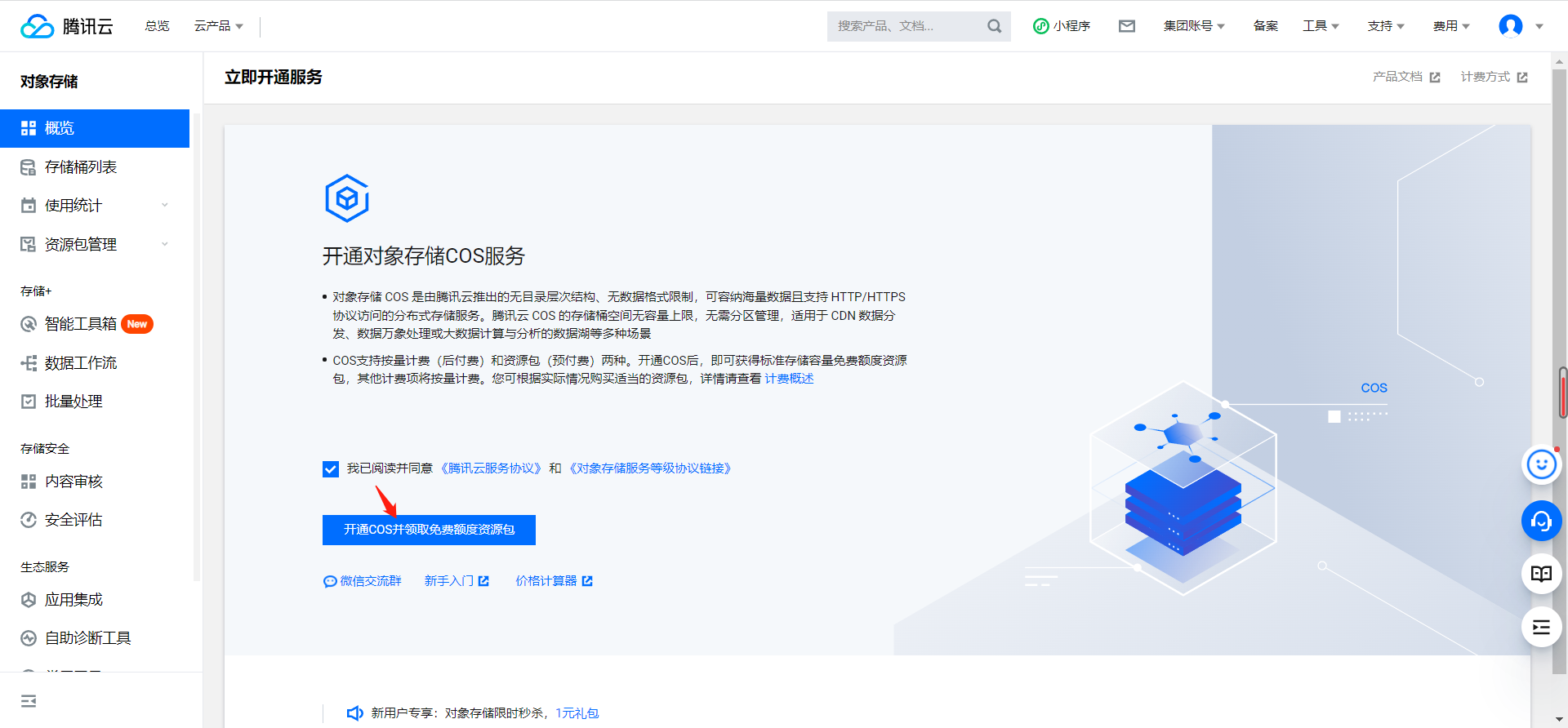This screenshot has width=1568, height=728.
Task: Open the 小程序 mini program link
Action: click(x=1062, y=26)
